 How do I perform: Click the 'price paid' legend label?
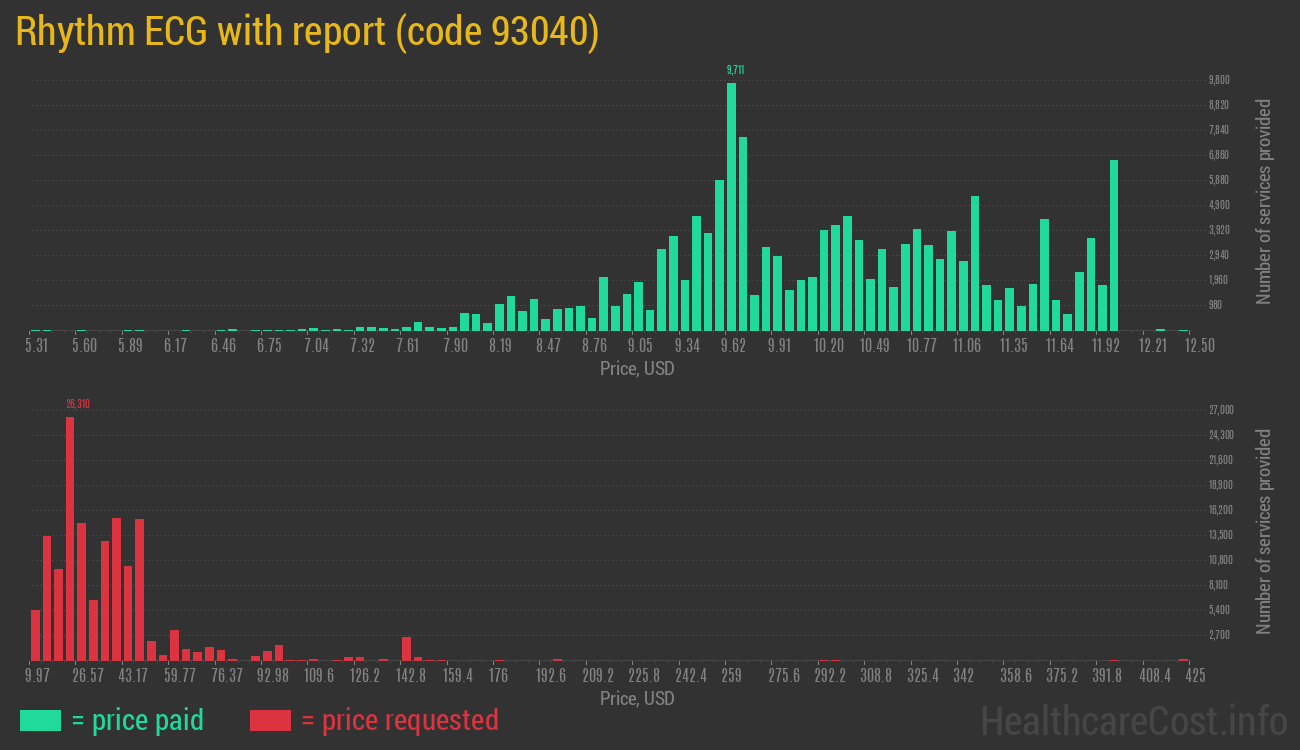[x=138, y=720]
